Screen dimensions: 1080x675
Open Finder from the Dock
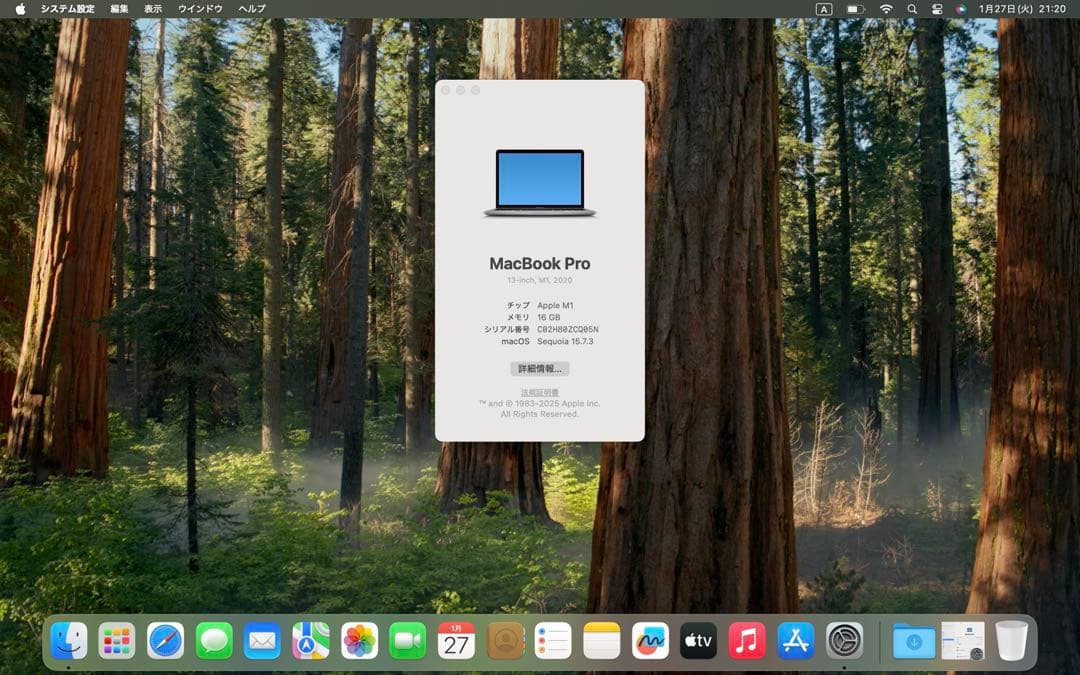tap(70, 640)
